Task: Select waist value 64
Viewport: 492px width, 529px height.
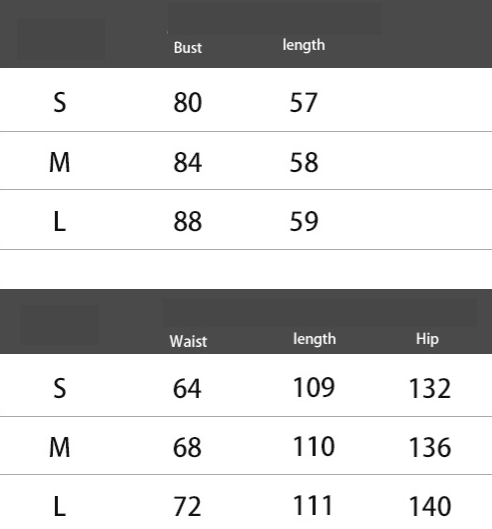Action: (x=187, y=388)
